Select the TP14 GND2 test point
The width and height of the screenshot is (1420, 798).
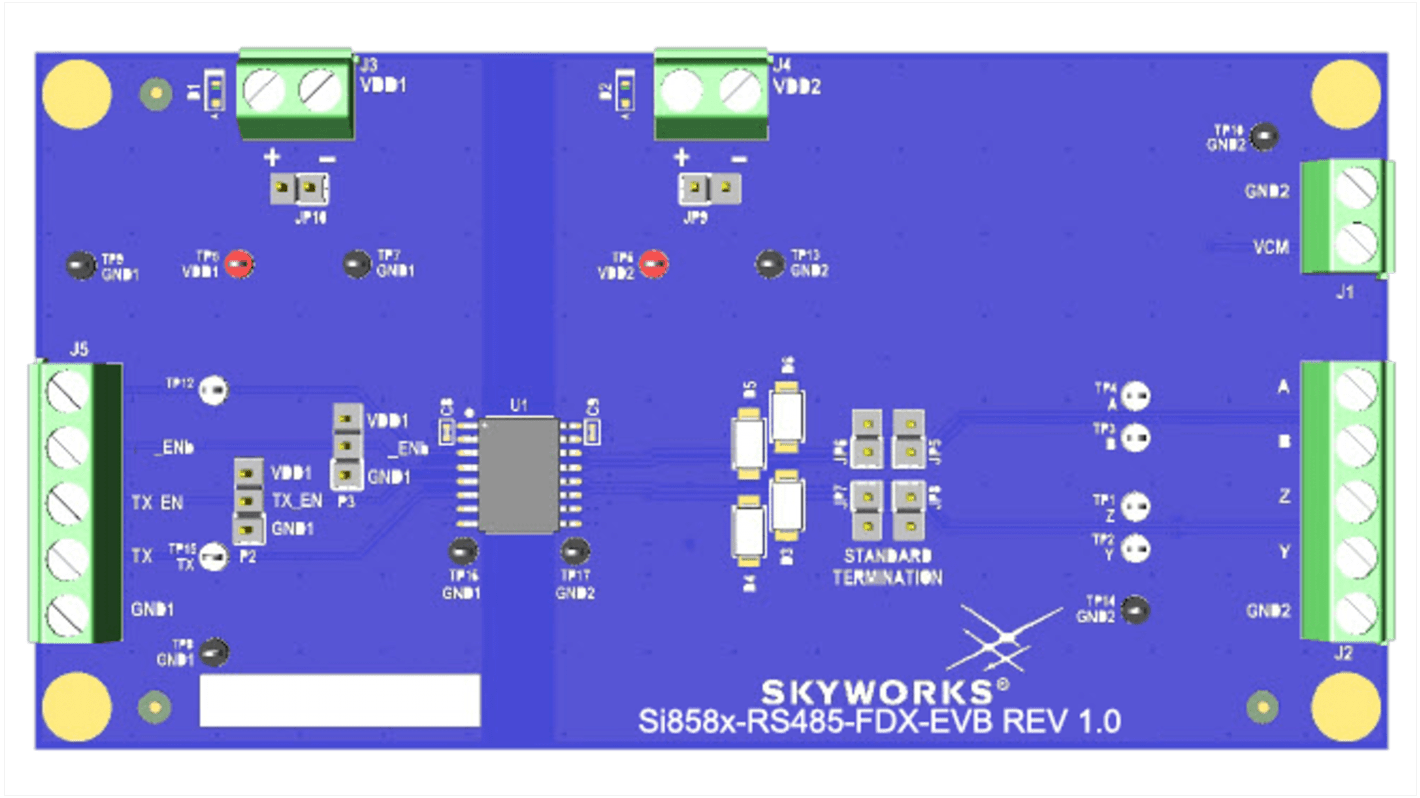coord(1133,609)
